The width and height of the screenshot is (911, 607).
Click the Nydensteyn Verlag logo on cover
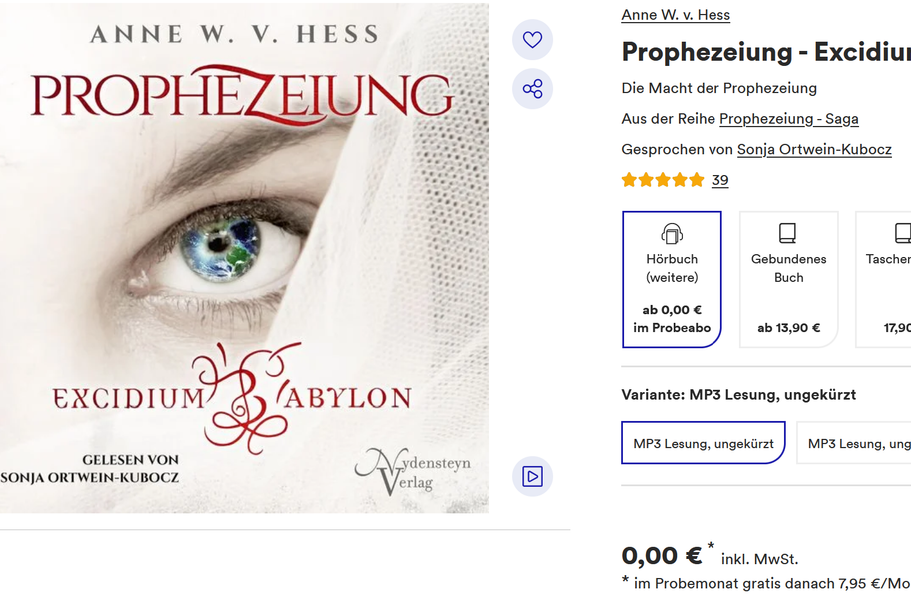(x=413, y=471)
